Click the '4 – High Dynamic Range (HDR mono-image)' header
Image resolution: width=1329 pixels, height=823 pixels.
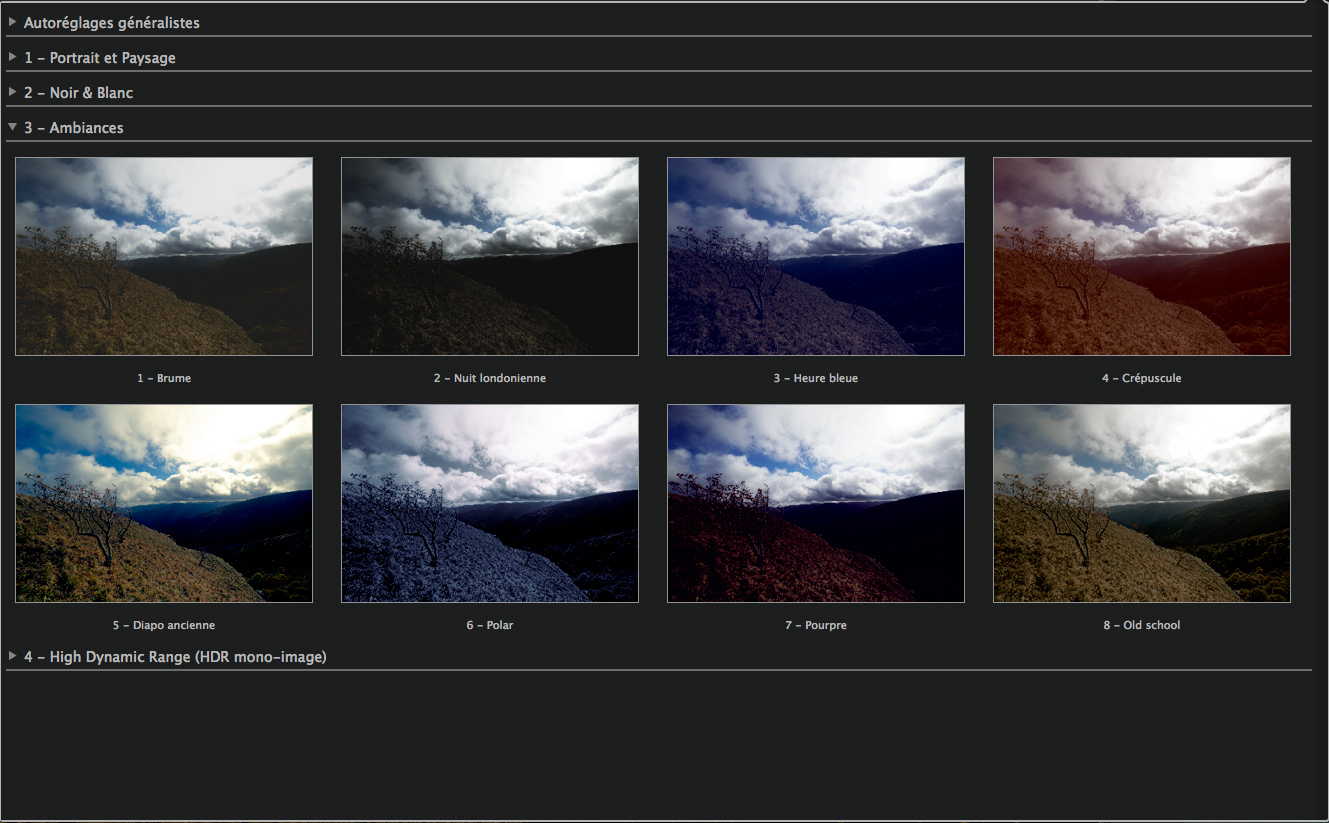click(175, 657)
